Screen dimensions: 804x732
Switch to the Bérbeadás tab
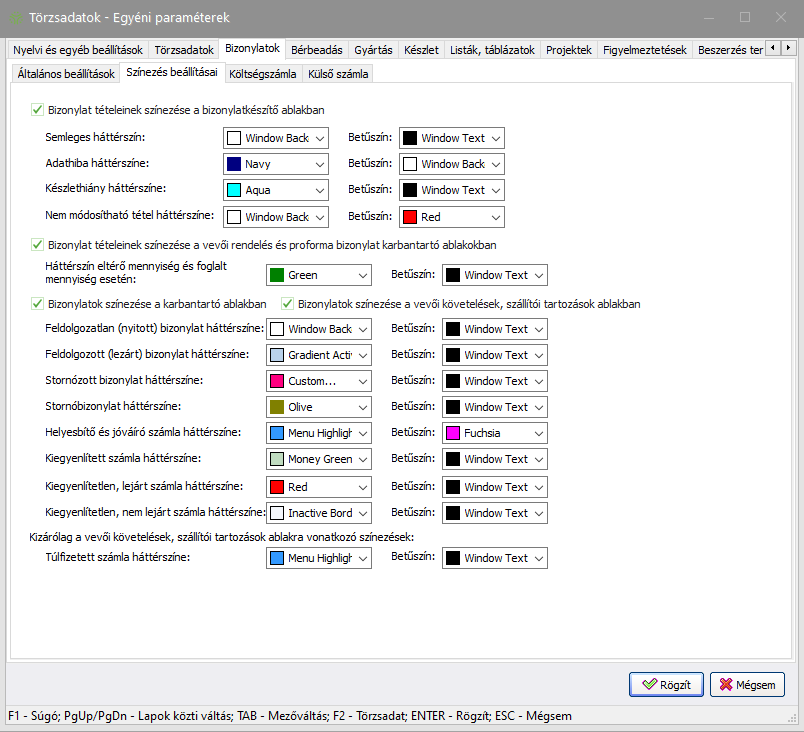click(317, 50)
